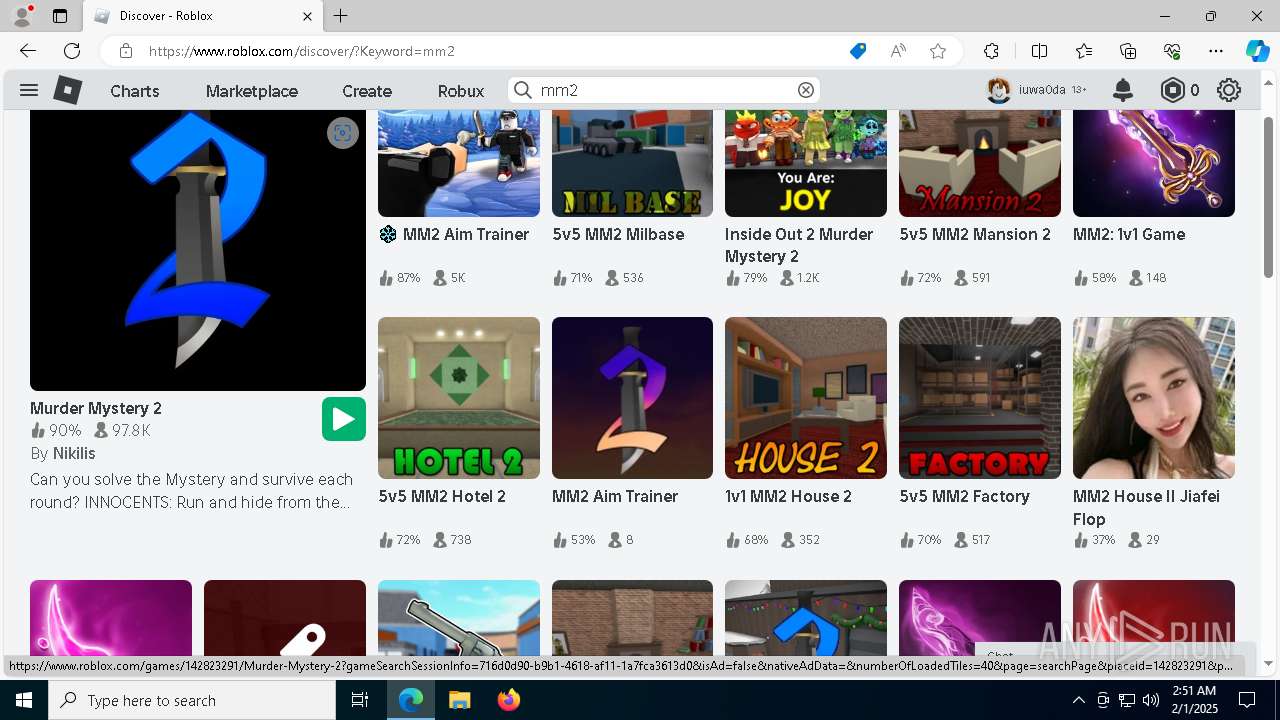Open 5v5 MM2 Milbase game
The height and width of the screenshot is (720, 1280).
[632, 163]
